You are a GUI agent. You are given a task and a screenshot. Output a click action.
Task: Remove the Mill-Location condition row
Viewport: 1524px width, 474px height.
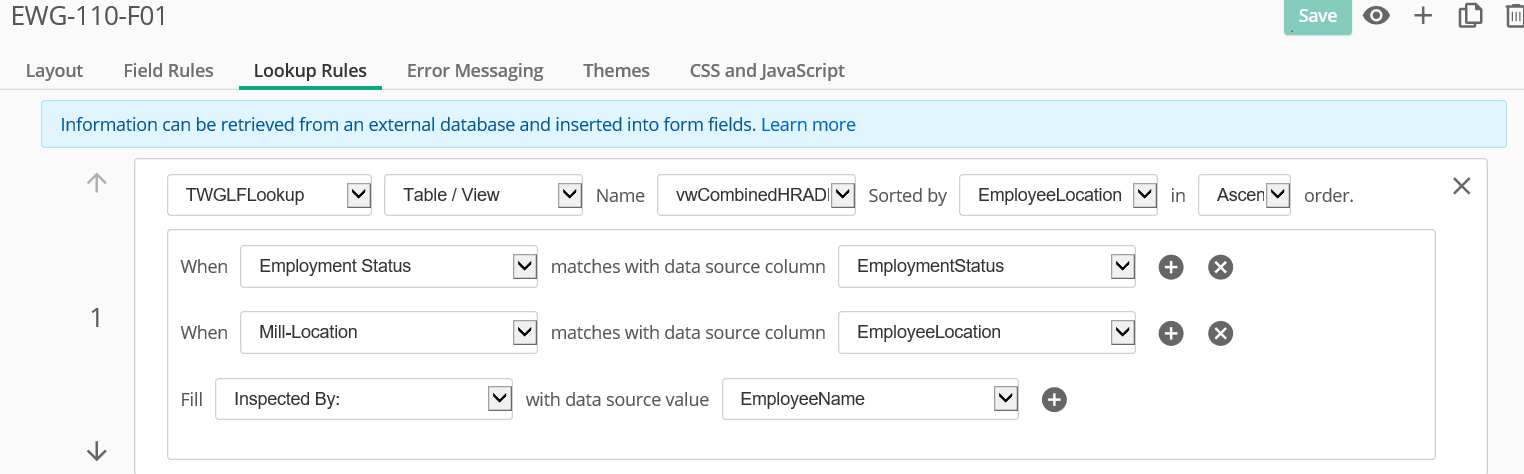pos(1220,333)
